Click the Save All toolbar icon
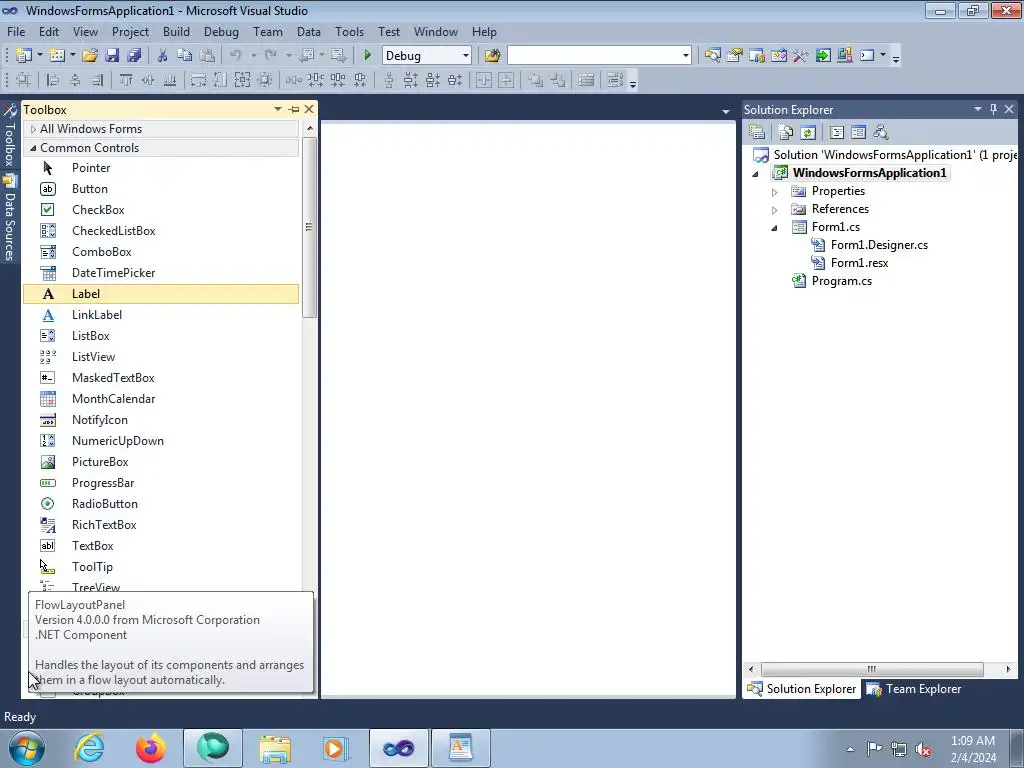Viewport: 1024px width, 768px height. tap(134, 56)
